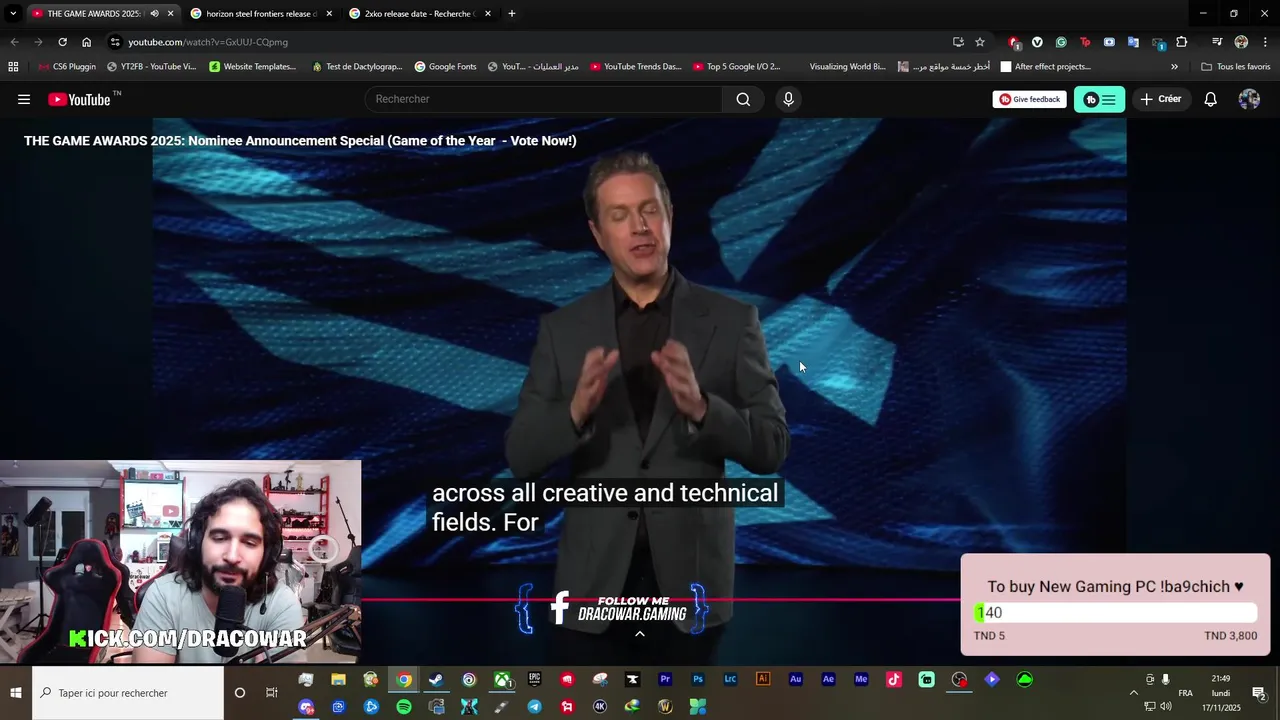Open After Effects from the taskbar
The image size is (1280, 720).
[x=828, y=680]
